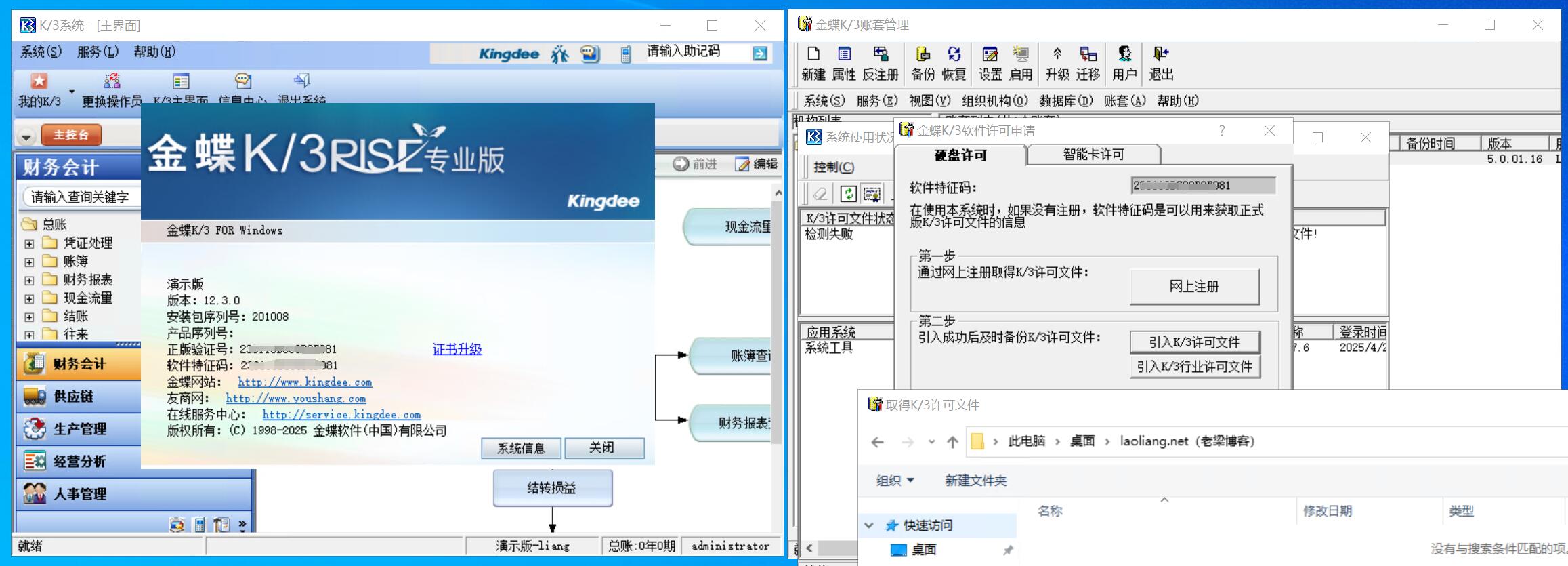Click the 设置 settings icon
This screenshot has width=1568, height=566.
(990, 54)
